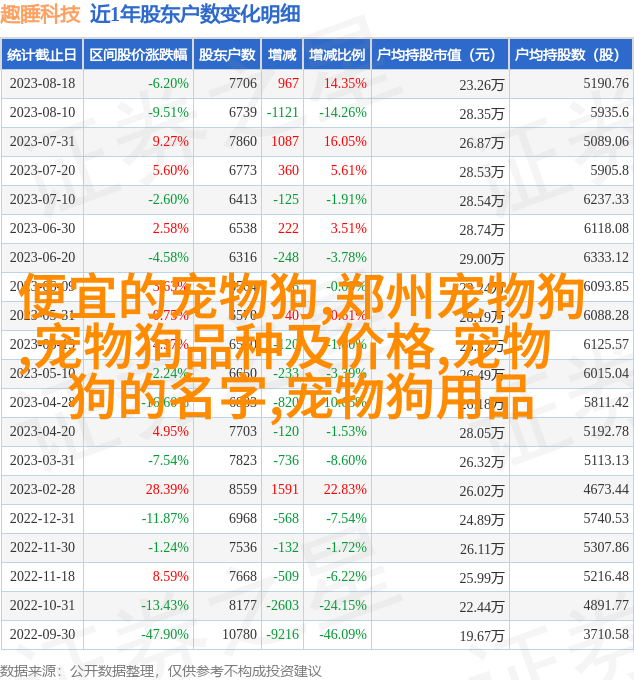Click the increase value 1591

point(285,490)
